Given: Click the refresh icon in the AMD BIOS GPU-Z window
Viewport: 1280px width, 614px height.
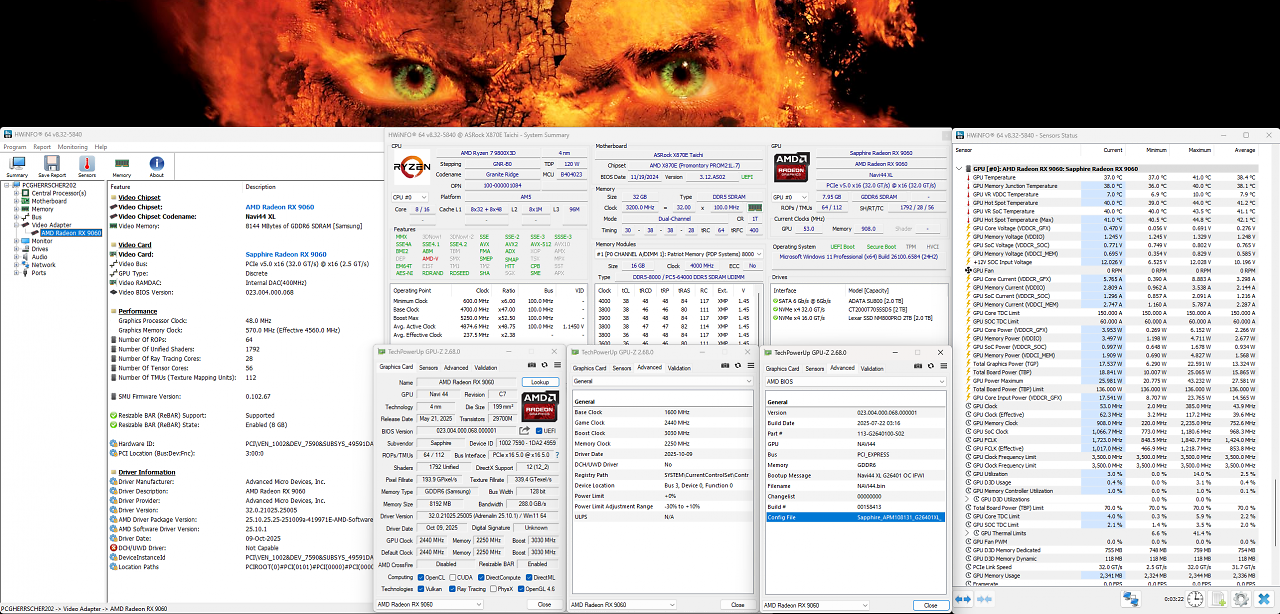Looking at the screenshot, I should tap(930, 367).
